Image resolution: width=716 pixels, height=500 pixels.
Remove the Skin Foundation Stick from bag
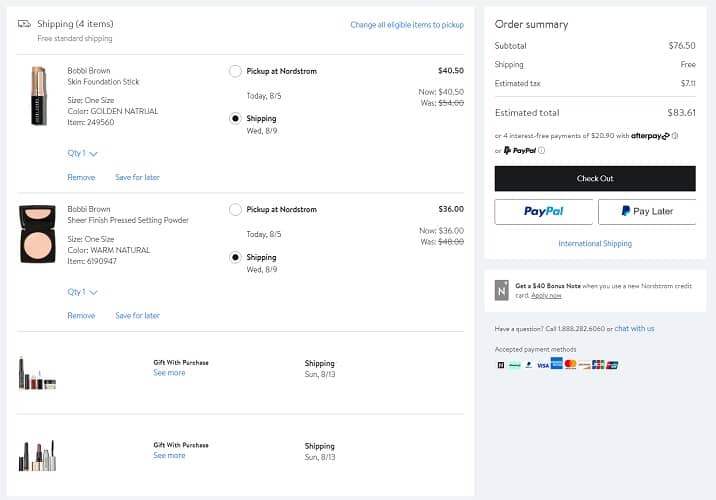(81, 177)
